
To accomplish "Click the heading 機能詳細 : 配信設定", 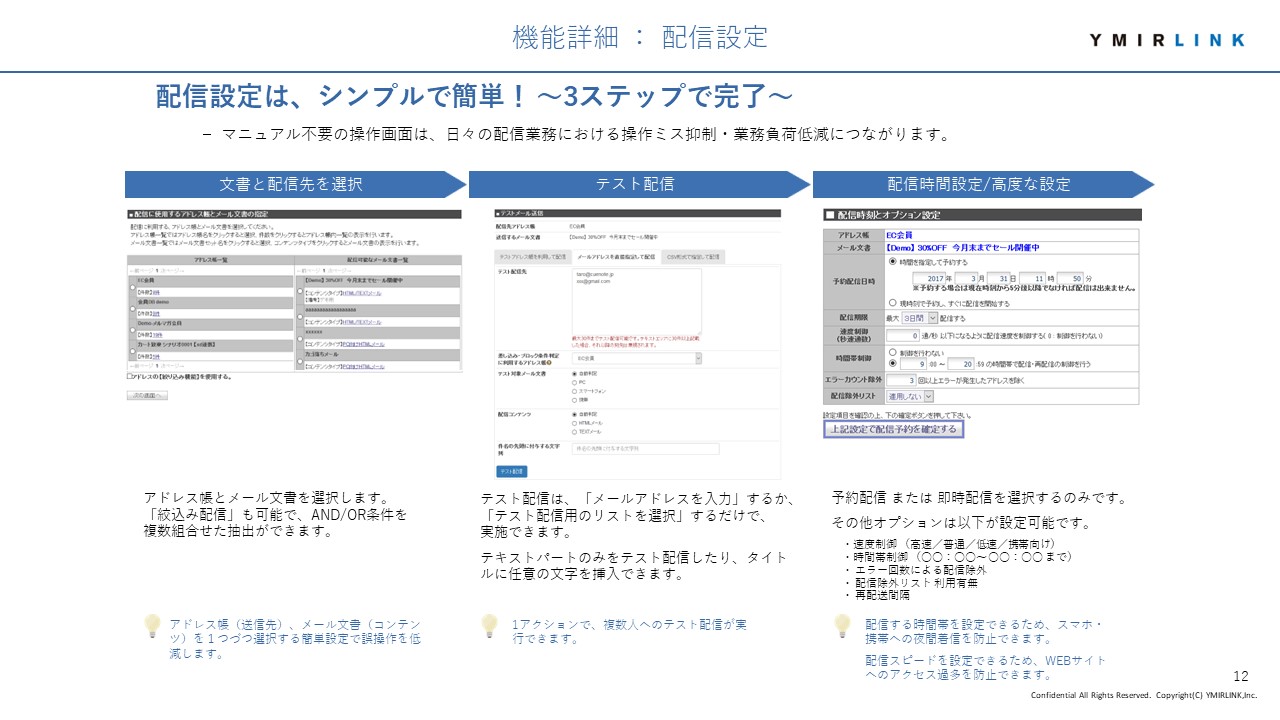I will click(x=640, y=37).
